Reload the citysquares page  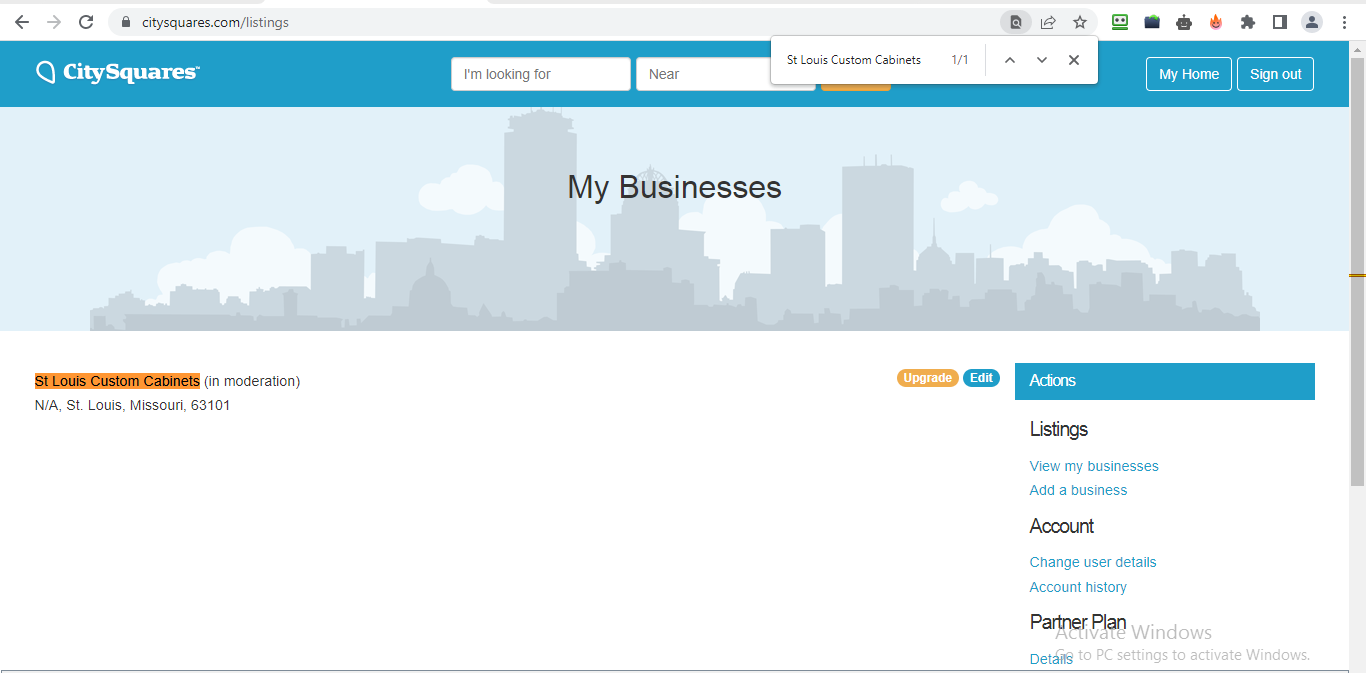86,22
